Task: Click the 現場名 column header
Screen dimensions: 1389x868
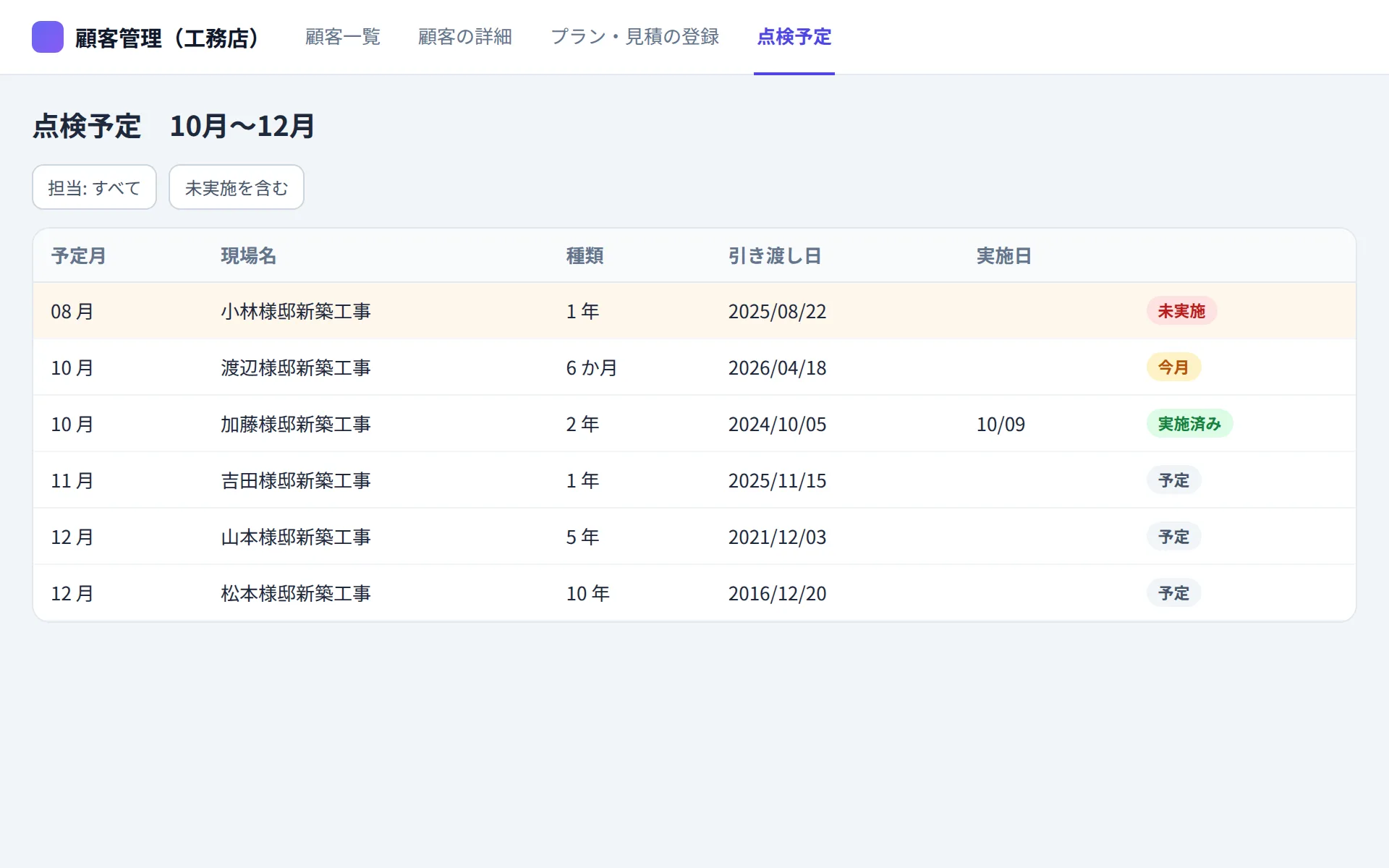Action: pos(248,256)
